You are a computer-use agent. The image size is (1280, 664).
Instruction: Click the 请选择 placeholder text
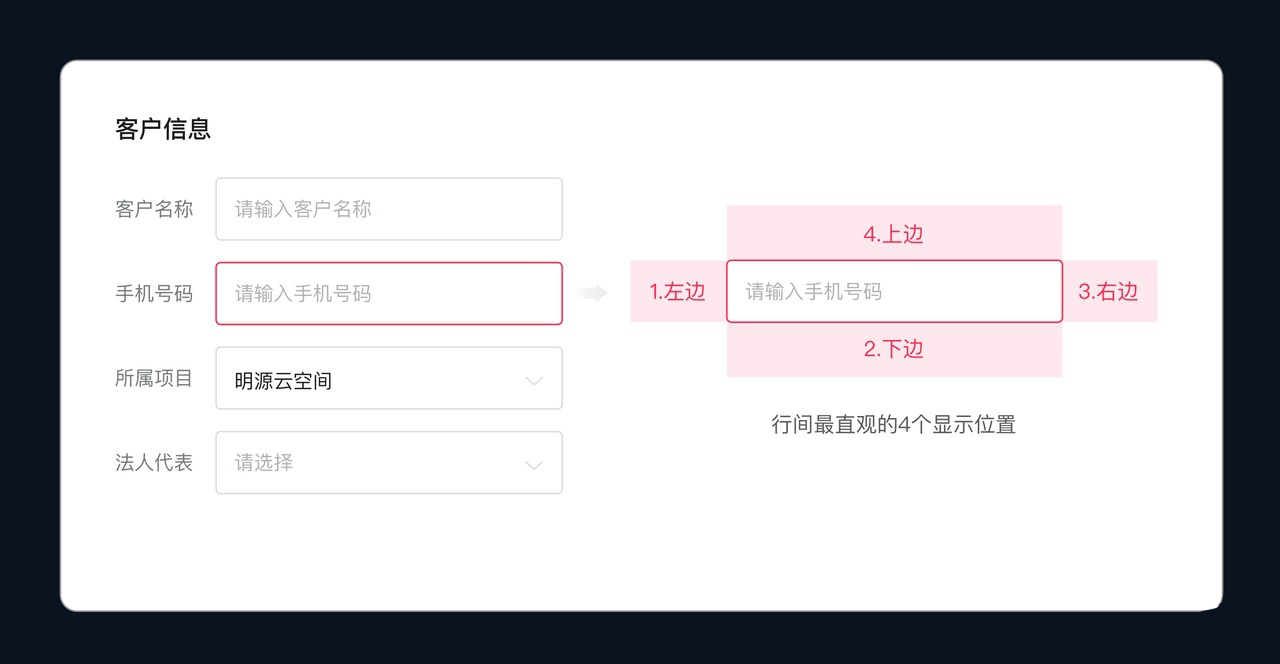[x=264, y=463]
